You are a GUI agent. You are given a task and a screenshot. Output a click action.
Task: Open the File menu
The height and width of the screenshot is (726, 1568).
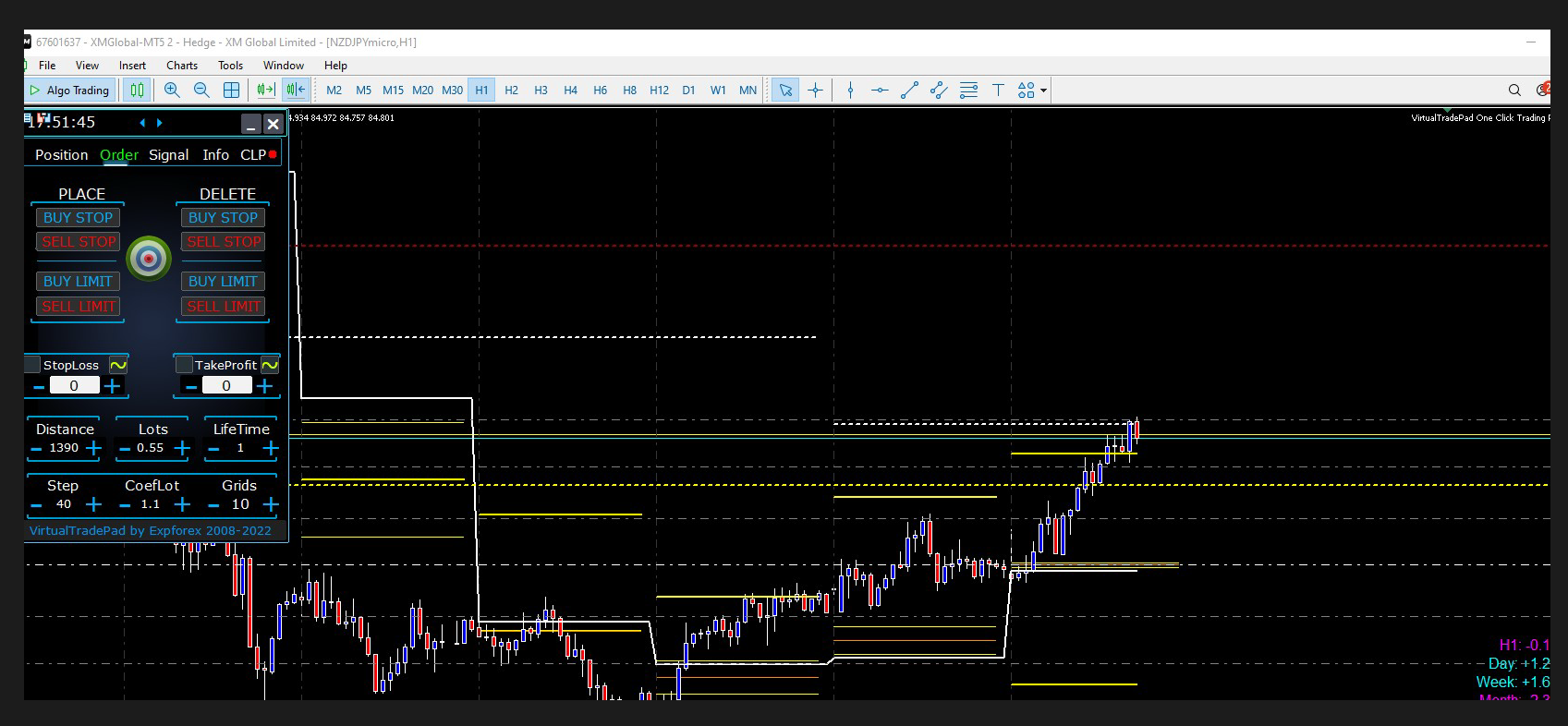47,66
